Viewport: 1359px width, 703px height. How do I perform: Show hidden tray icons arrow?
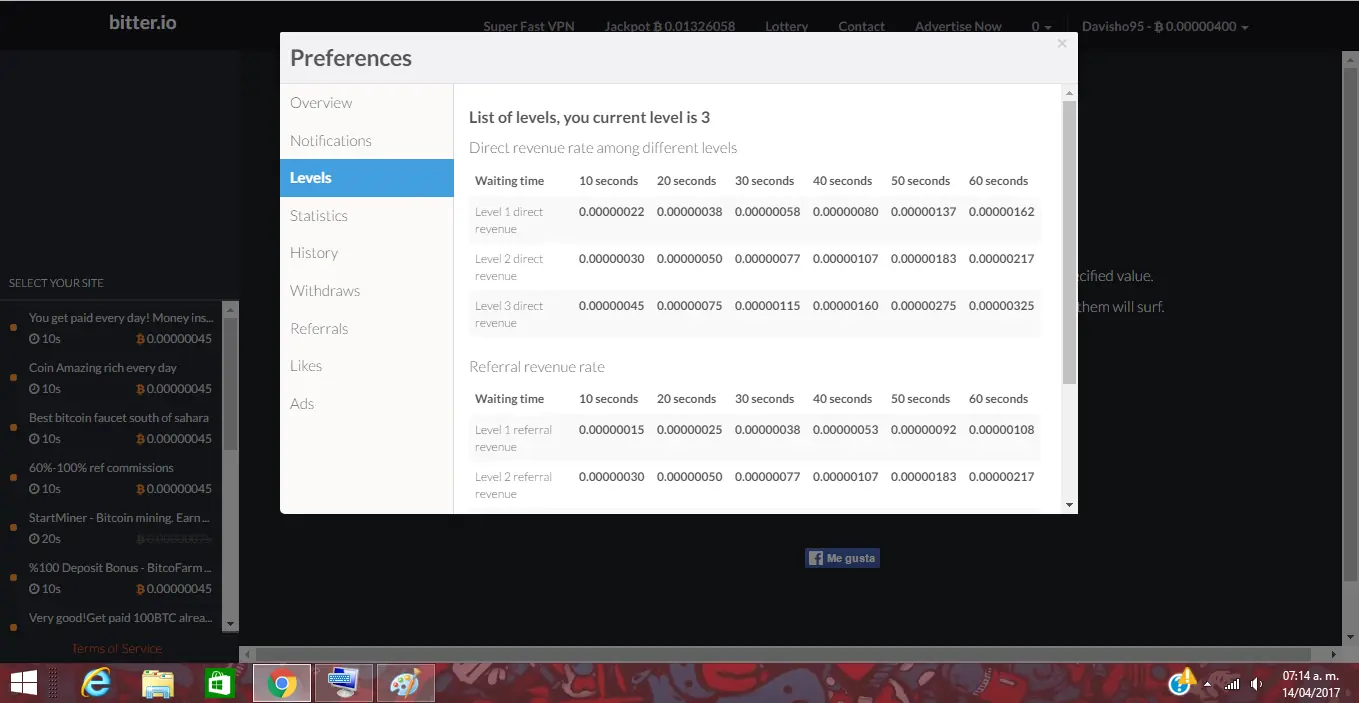pyautogui.click(x=1207, y=684)
